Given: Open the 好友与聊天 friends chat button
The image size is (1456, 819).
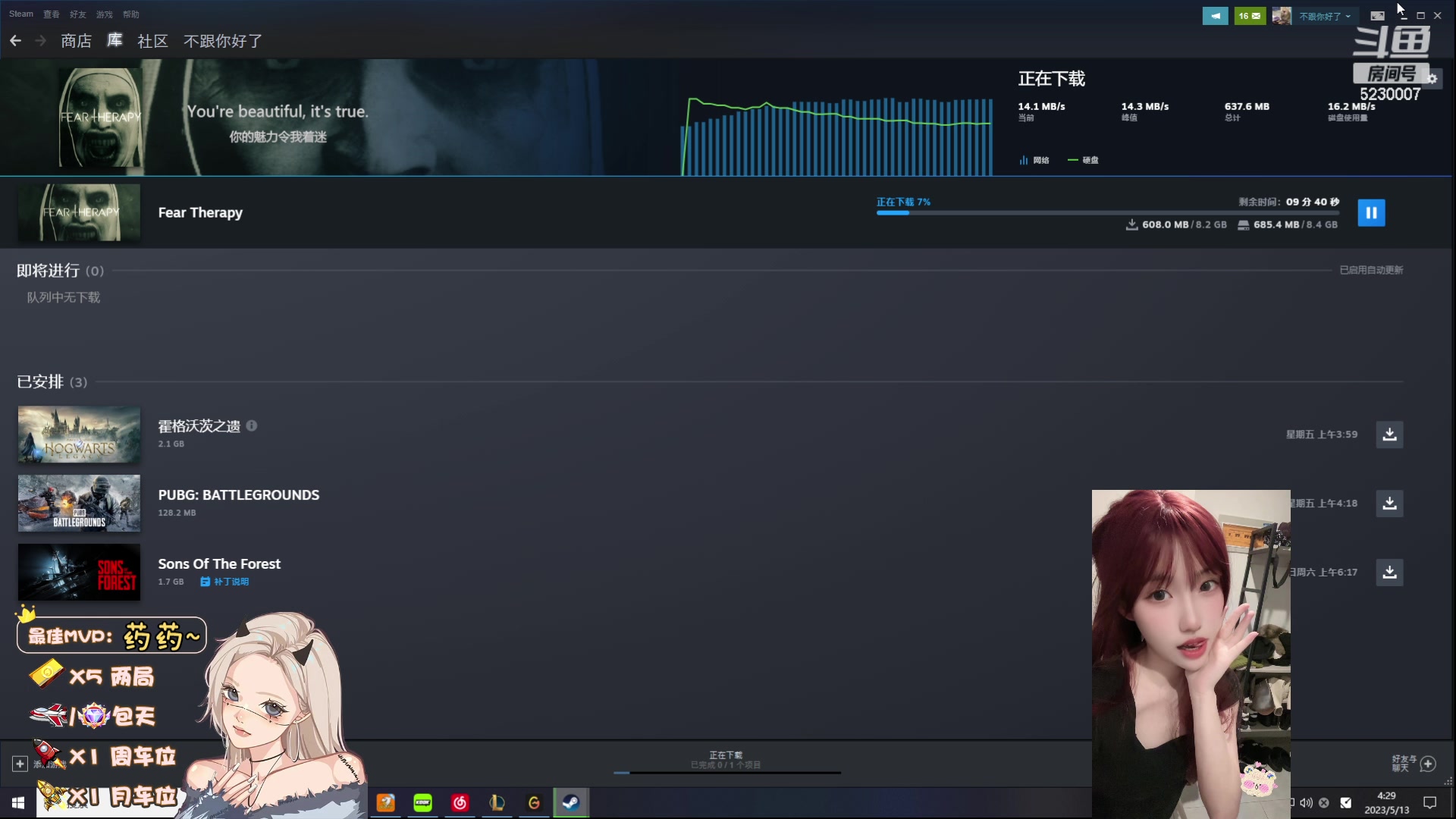Looking at the screenshot, I should pos(1413,764).
